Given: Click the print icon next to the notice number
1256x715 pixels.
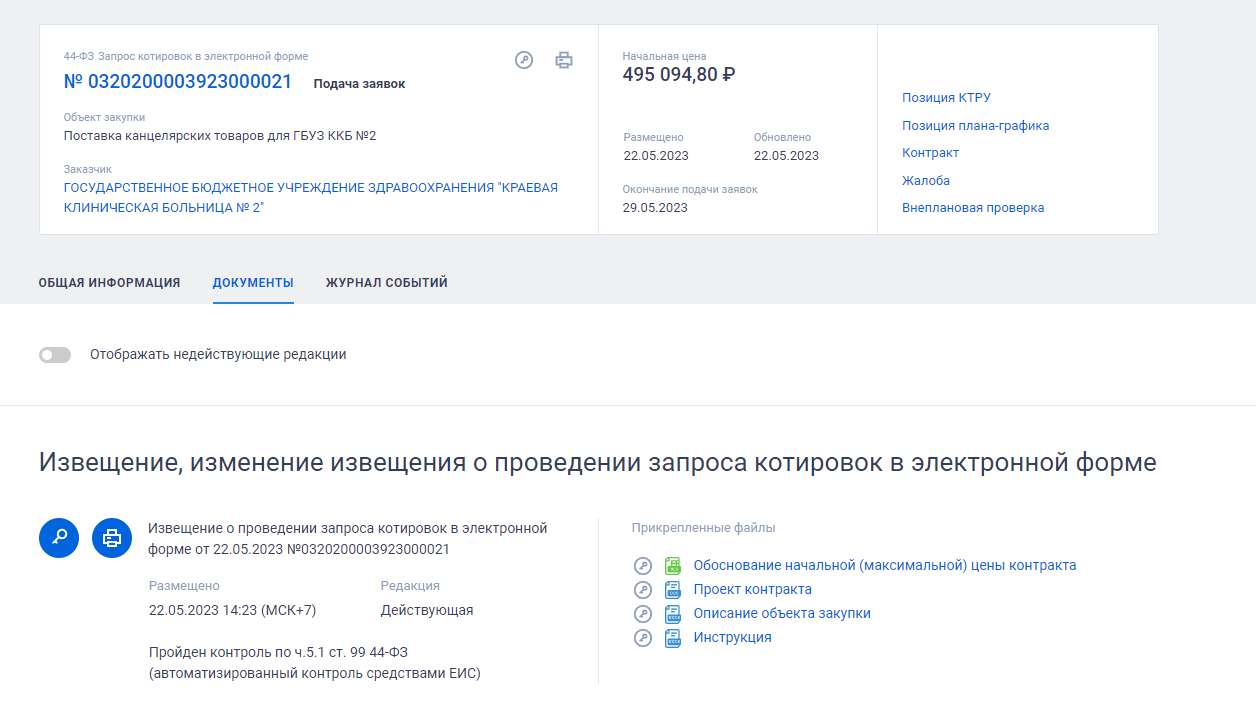Looking at the screenshot, I should coord(564,60).
